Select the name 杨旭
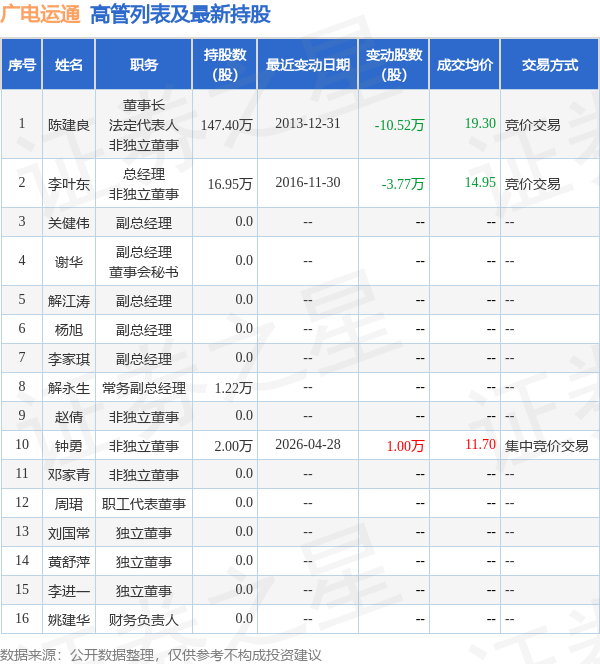600x664 pixels. (69, 329)
